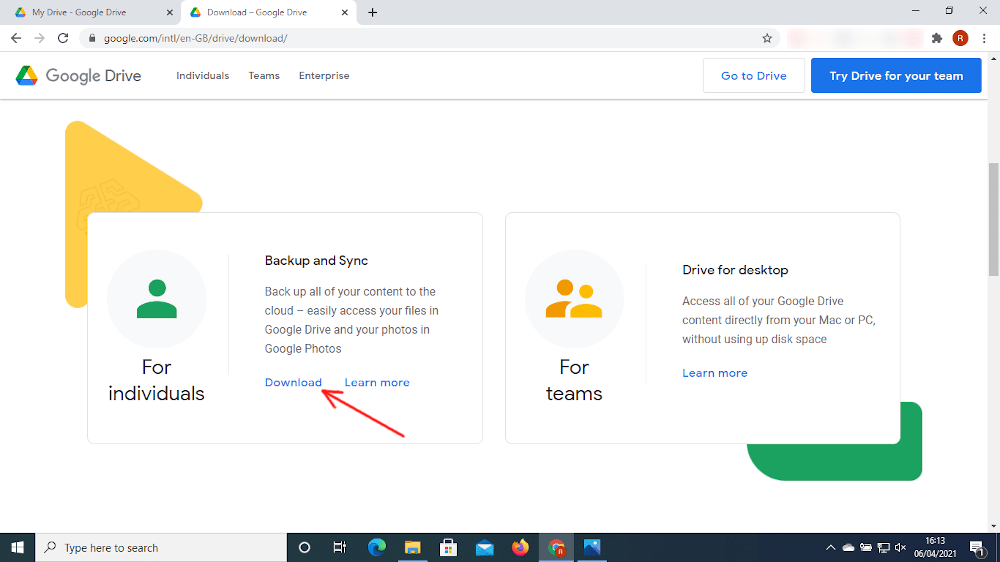Open a new browser tab
Viewport: 1000px width, 562px height.
pos(372,12)
